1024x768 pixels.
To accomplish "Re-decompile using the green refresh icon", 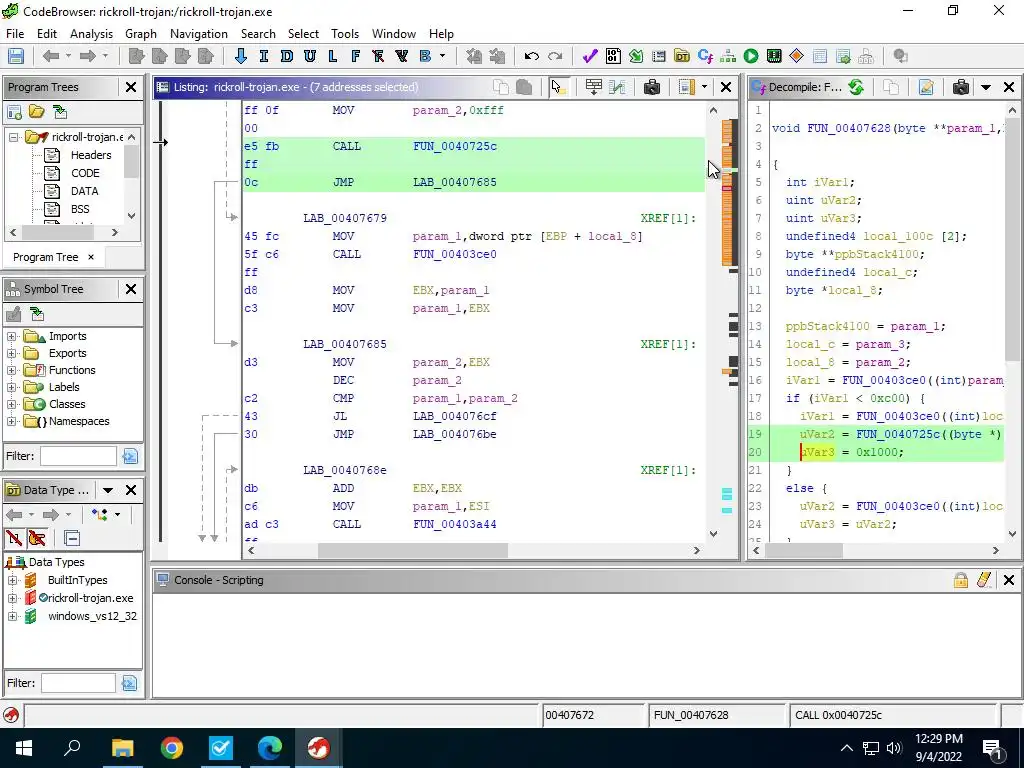I will (x=856, y=87).
